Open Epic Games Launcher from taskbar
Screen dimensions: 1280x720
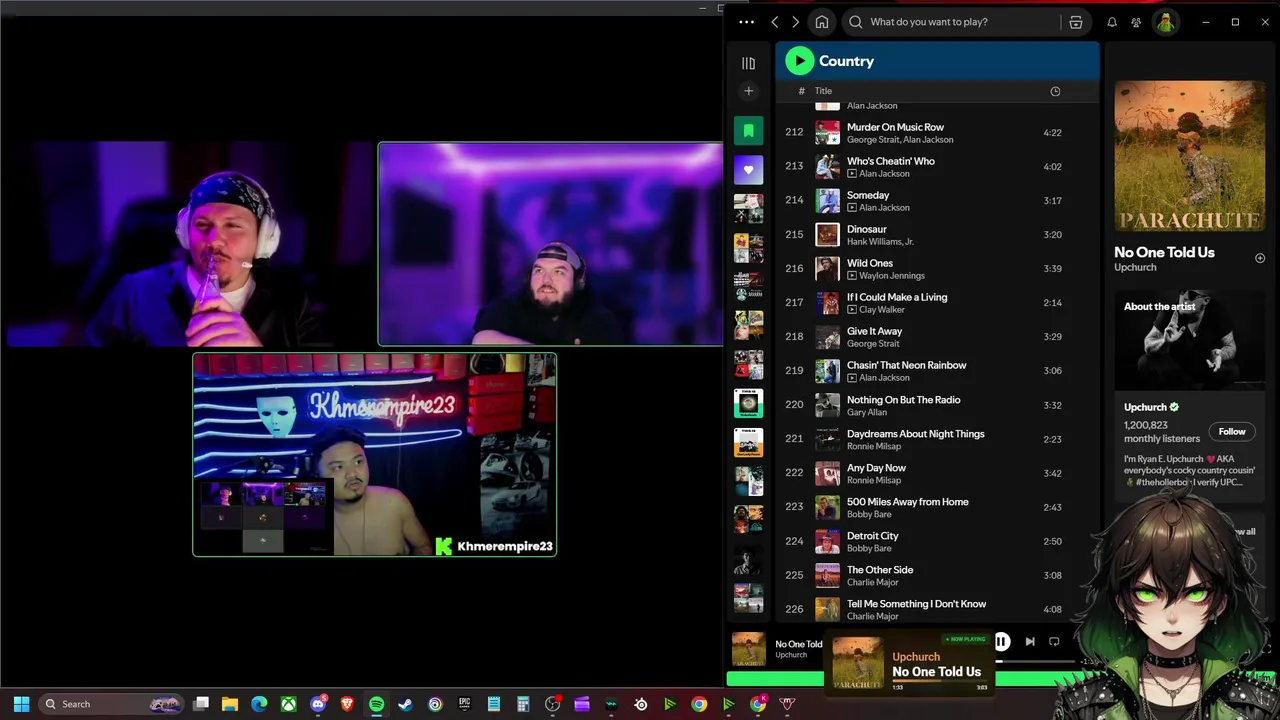[x=464, y=704]
